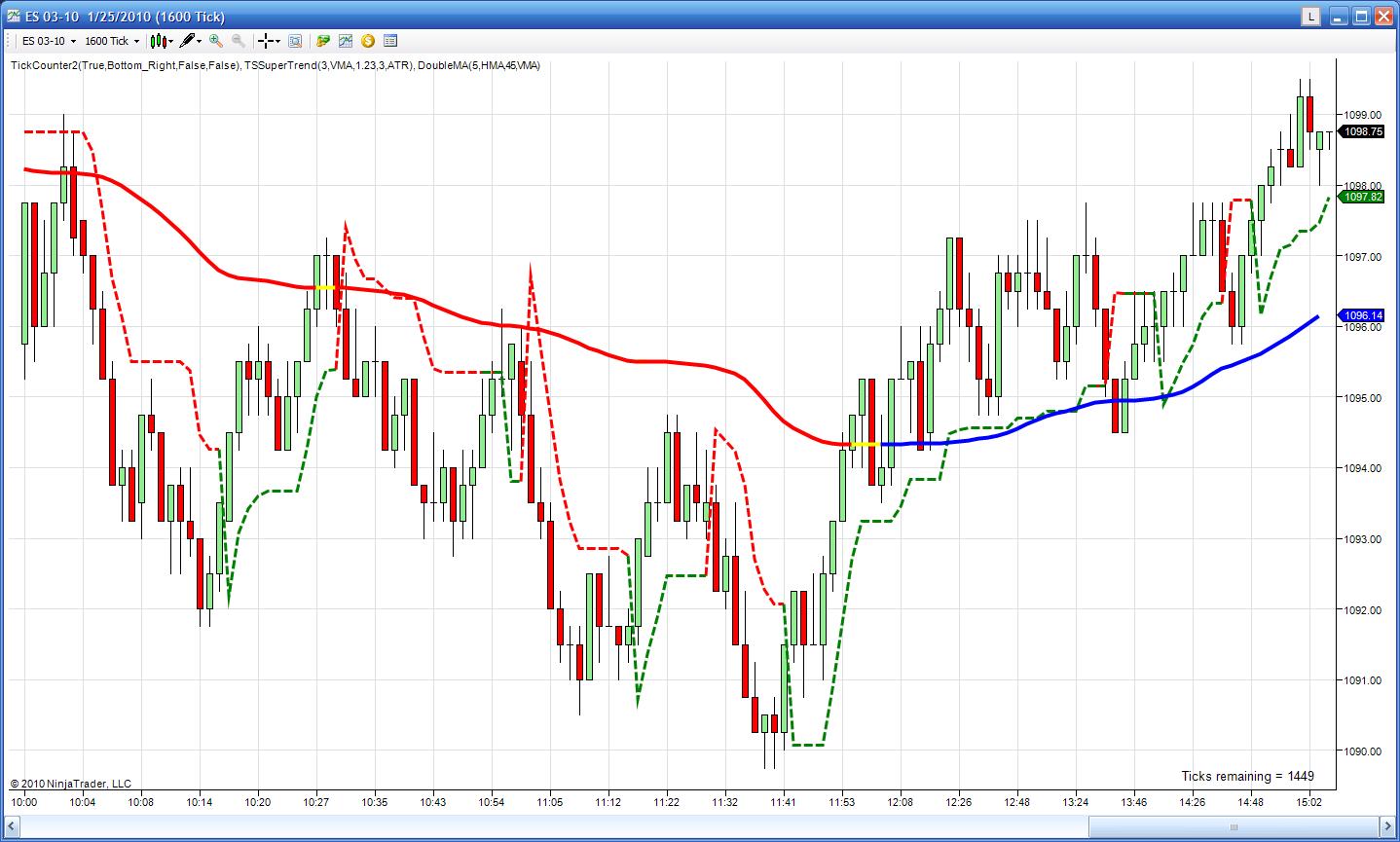Click the 10:27 time axis label
The width and height of the screenshot is (1400, 842).
[x=316, y=803]
